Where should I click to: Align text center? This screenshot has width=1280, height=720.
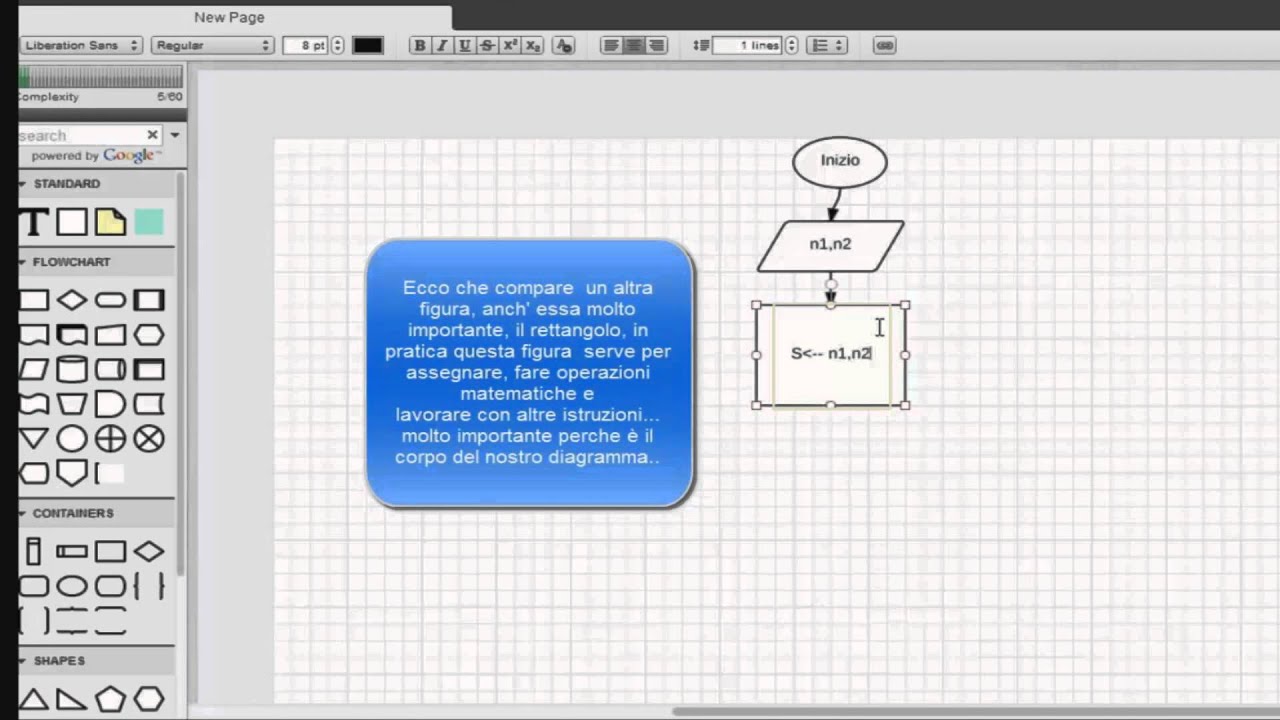pyautogui.click(x=634, y=45)
